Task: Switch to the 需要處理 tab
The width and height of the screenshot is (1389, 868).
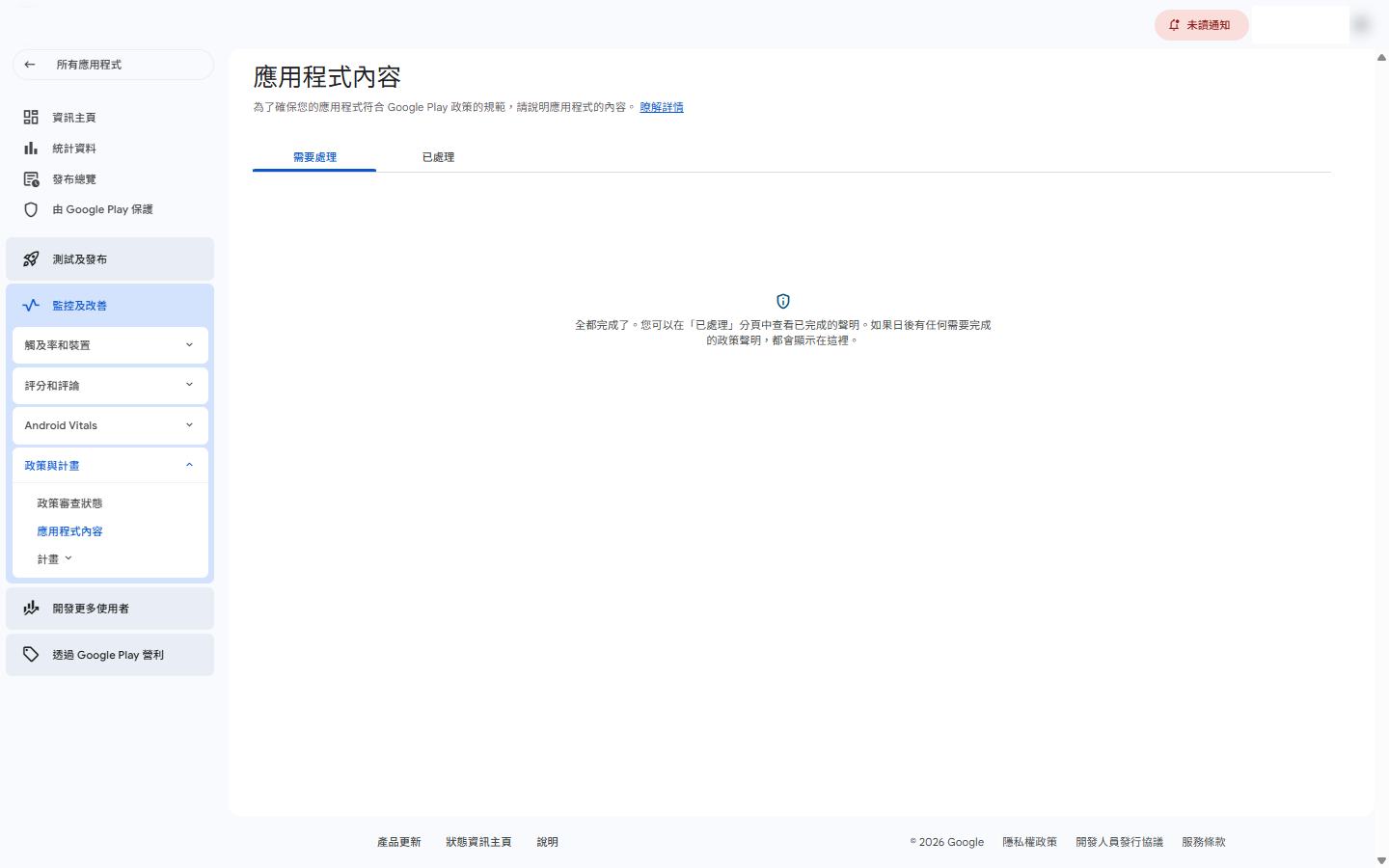Action: (314, 157)
